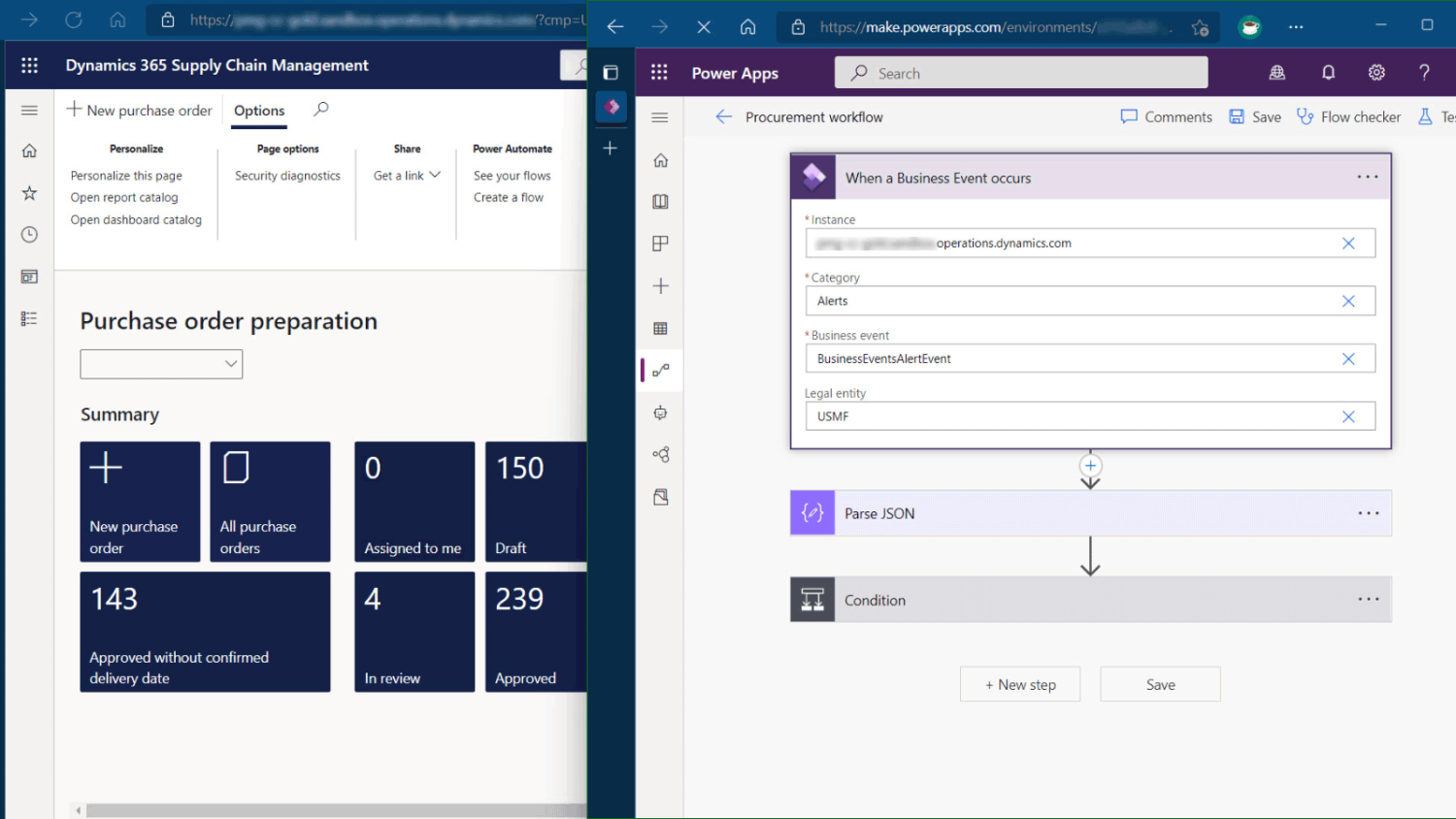Click the Tables grid icon in sidebar
This screenshot has height=819, width=1456.
661,329
